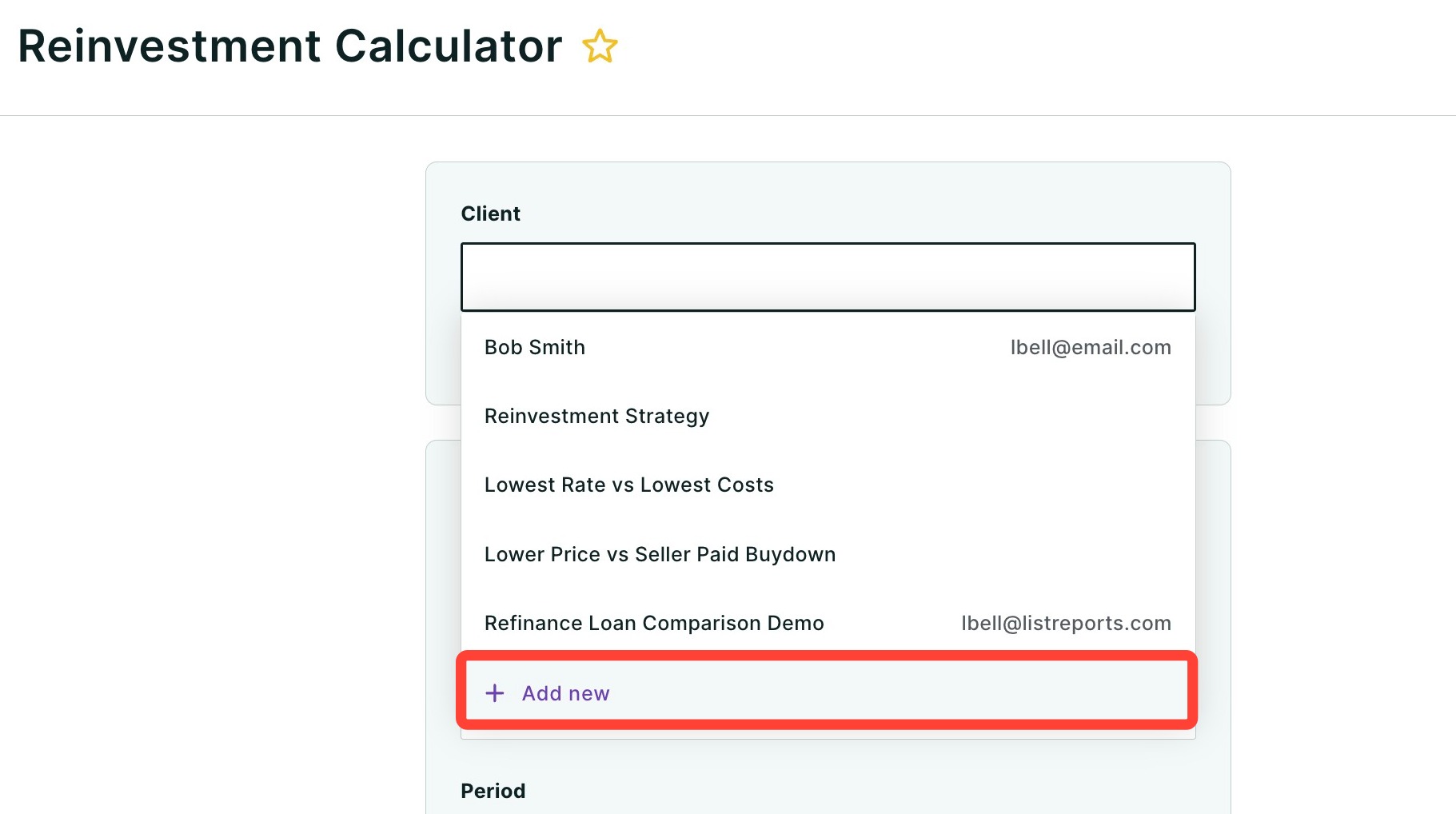The image size is (1456, 814).
Task: Click the lbell@email.com address text
Action: [1091, 347]
